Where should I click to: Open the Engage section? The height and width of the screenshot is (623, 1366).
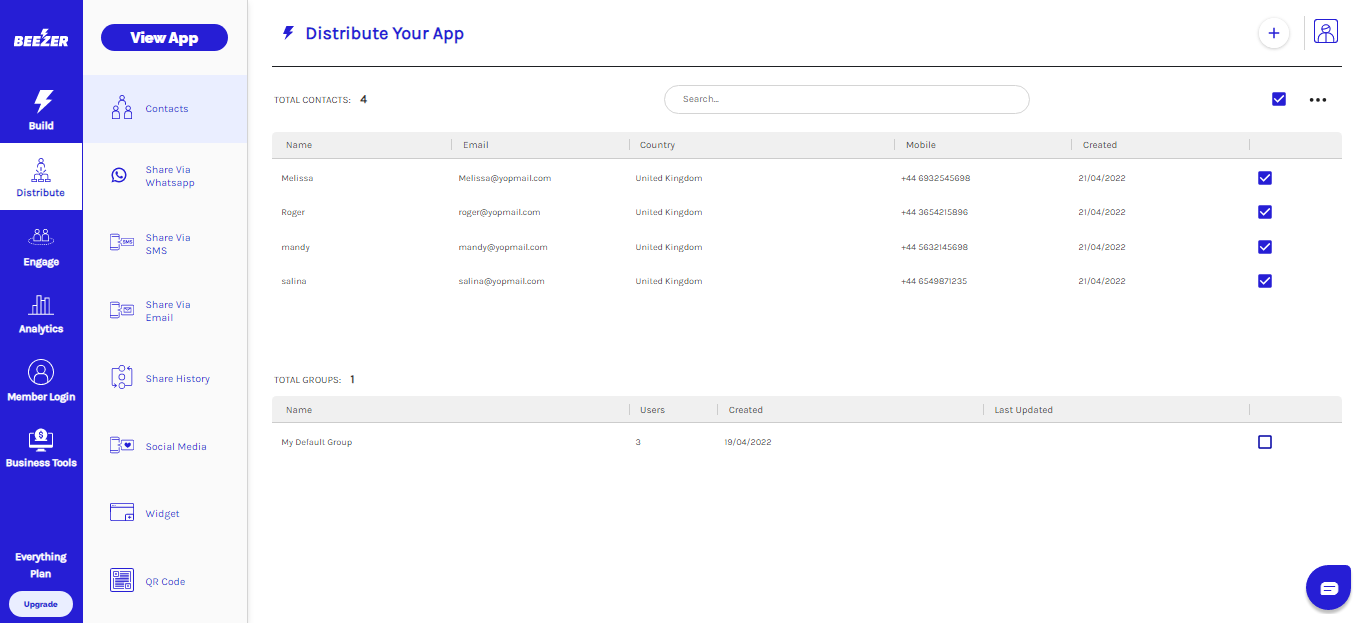(x=41, y=246)
